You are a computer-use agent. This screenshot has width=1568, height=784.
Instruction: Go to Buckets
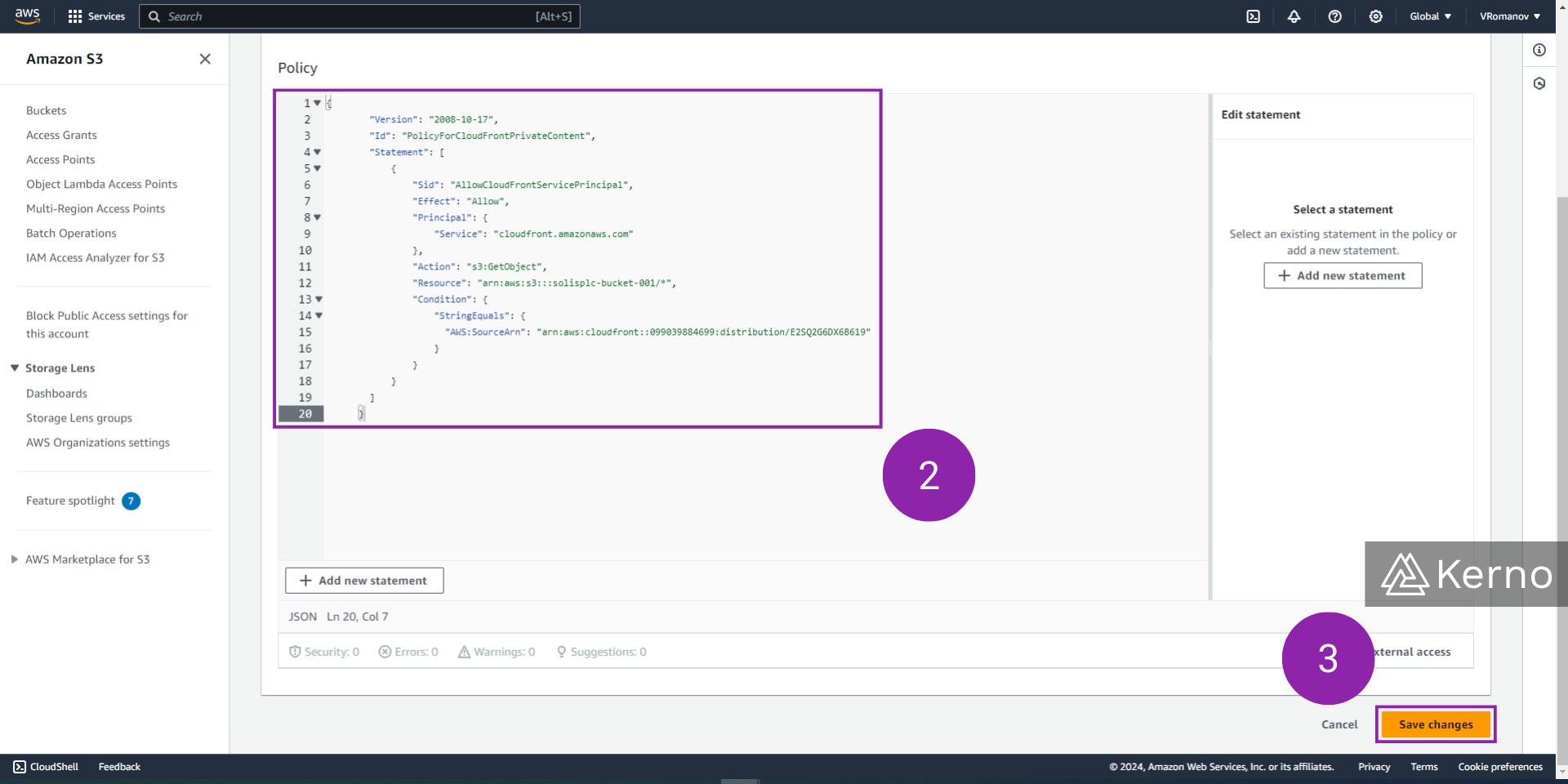click(x=46, y=110)
